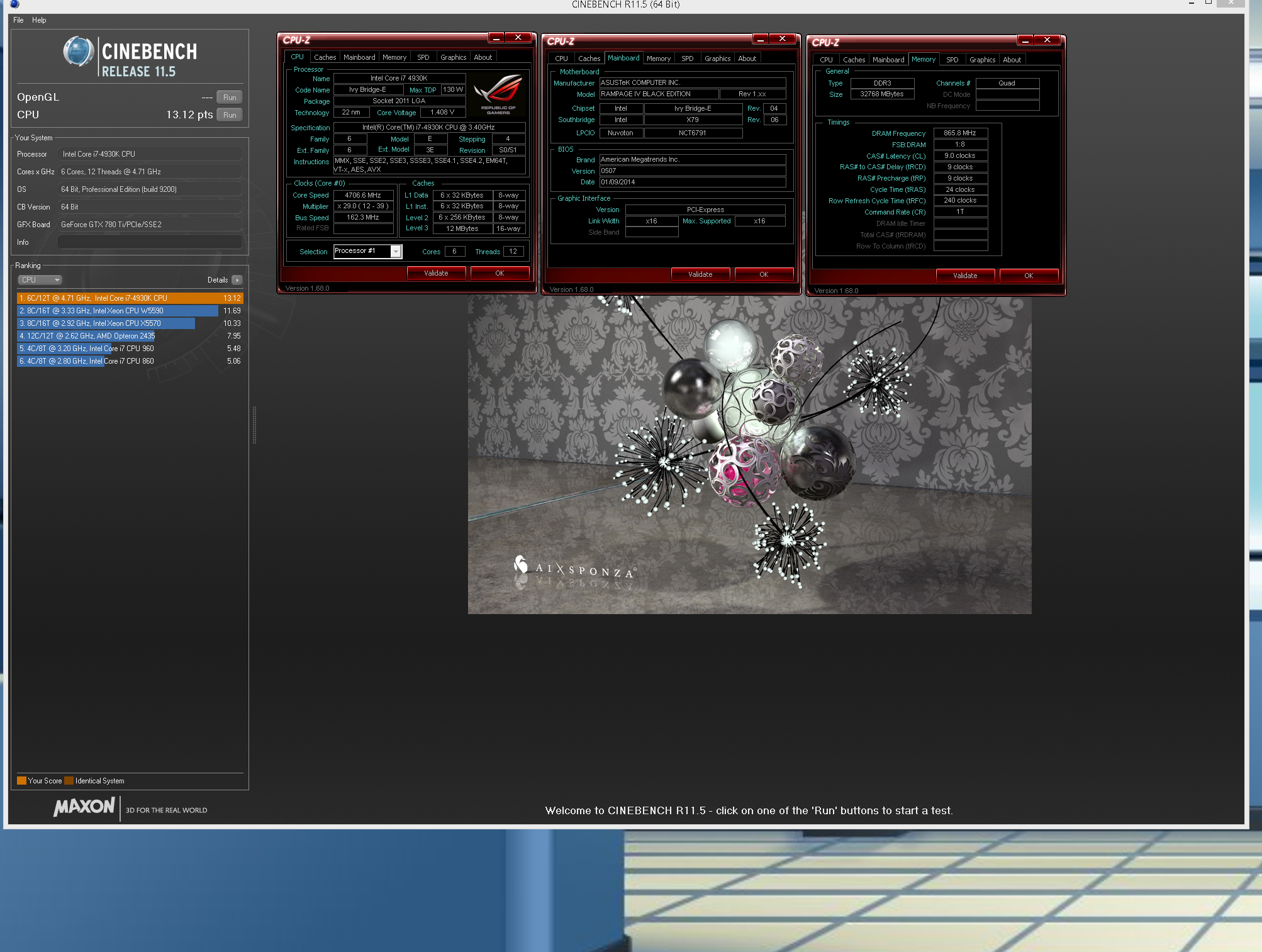This screenshot has height=952, width=1262.
Task: Click OK in the Memory window
Action: pos(1029,276)
